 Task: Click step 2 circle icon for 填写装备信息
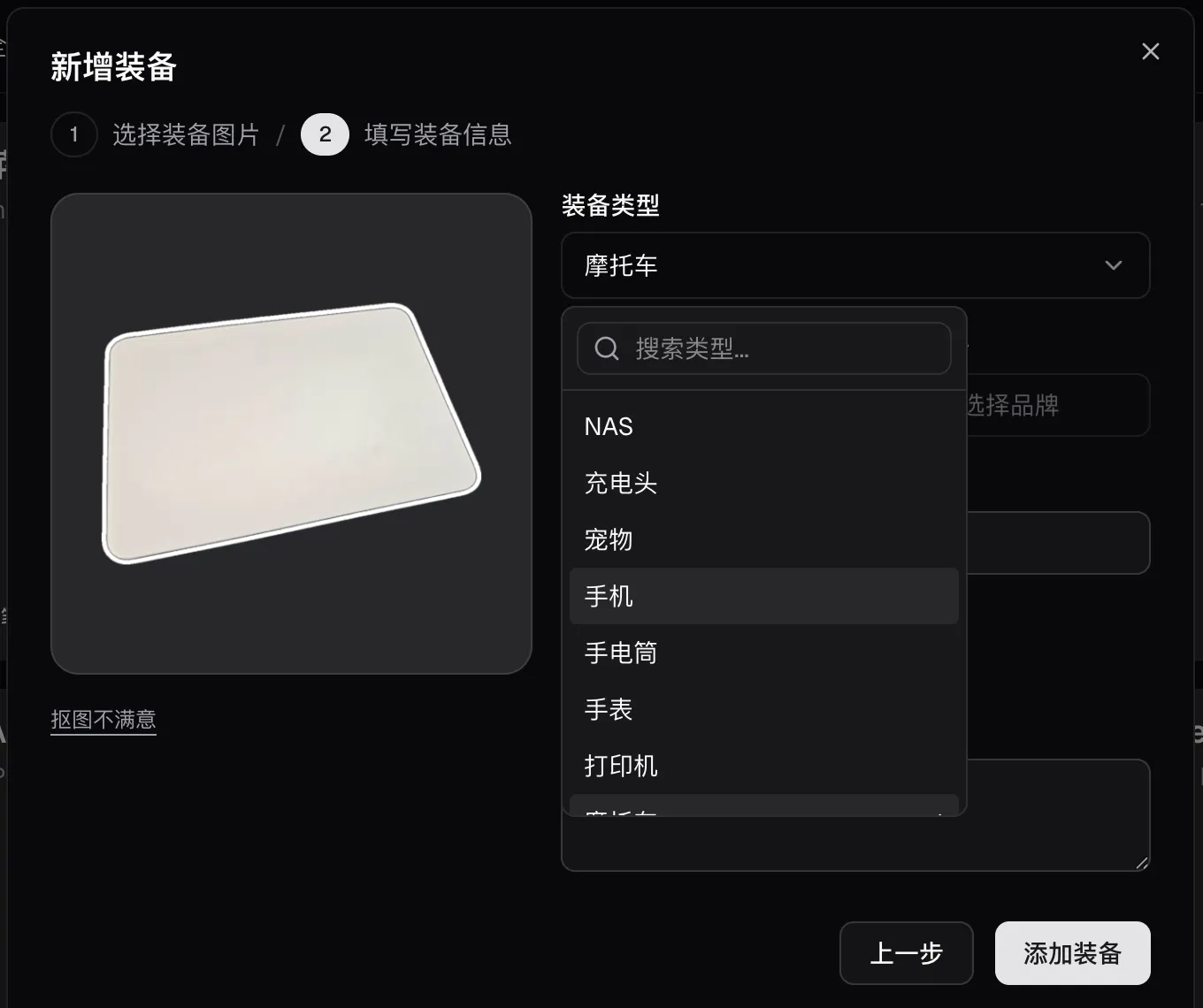[325, 134]
